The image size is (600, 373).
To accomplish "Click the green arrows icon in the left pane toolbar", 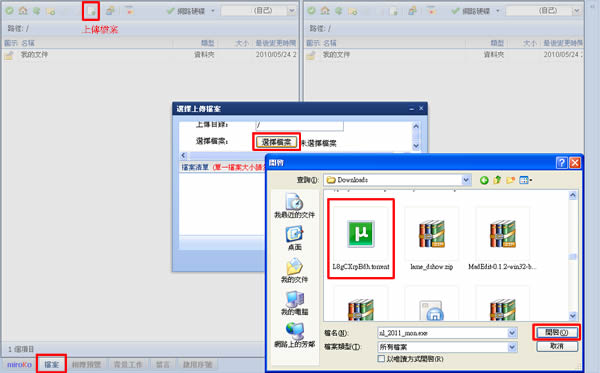I will pos(36,11).
